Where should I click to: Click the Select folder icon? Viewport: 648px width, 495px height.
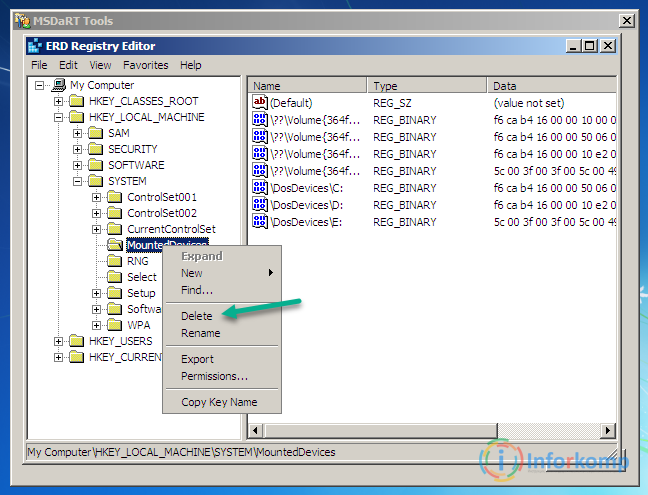tap(114, 277)
